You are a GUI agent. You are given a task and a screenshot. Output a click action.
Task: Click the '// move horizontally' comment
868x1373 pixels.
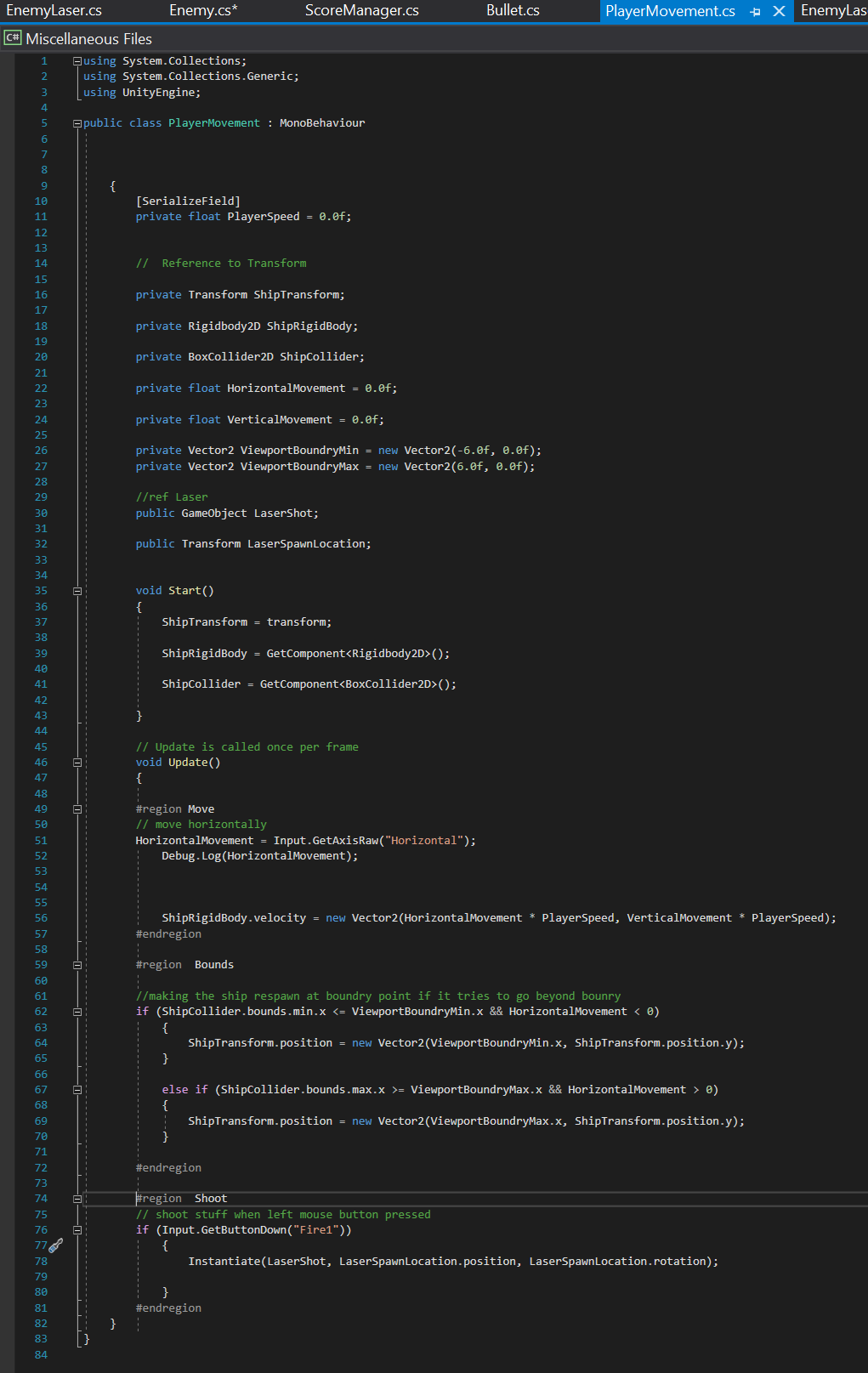pos(201,825)
